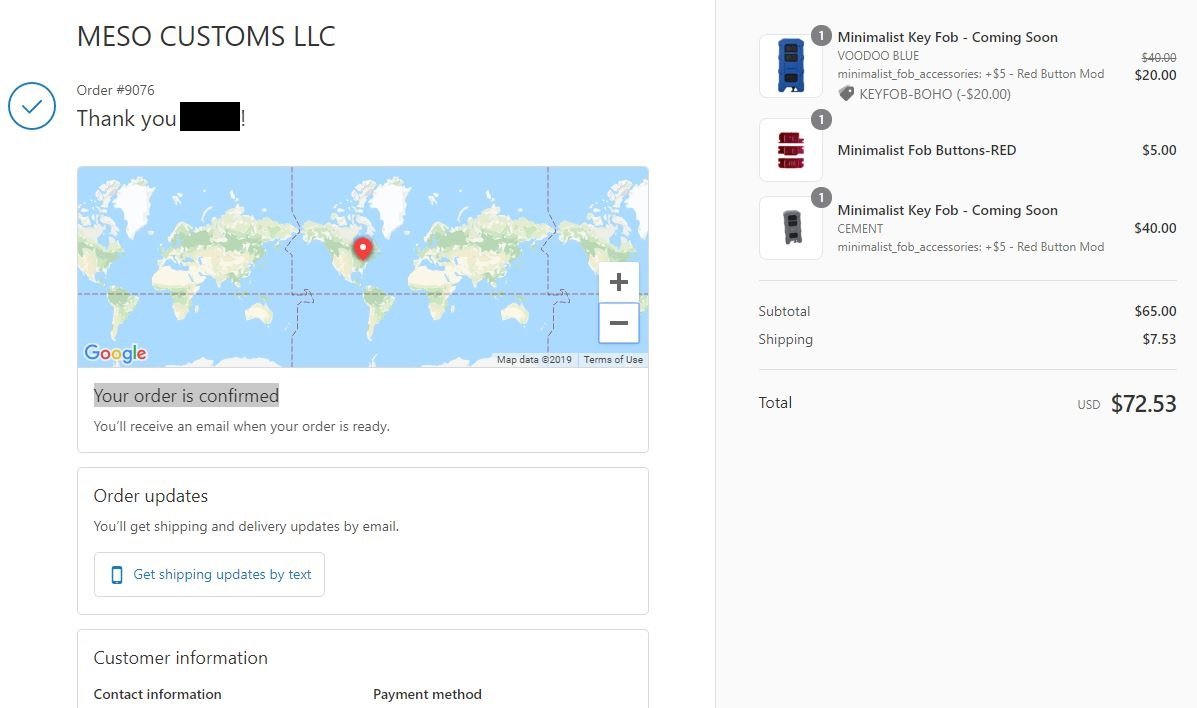Zoom in on the map with plus button

[x=618, y=282]
